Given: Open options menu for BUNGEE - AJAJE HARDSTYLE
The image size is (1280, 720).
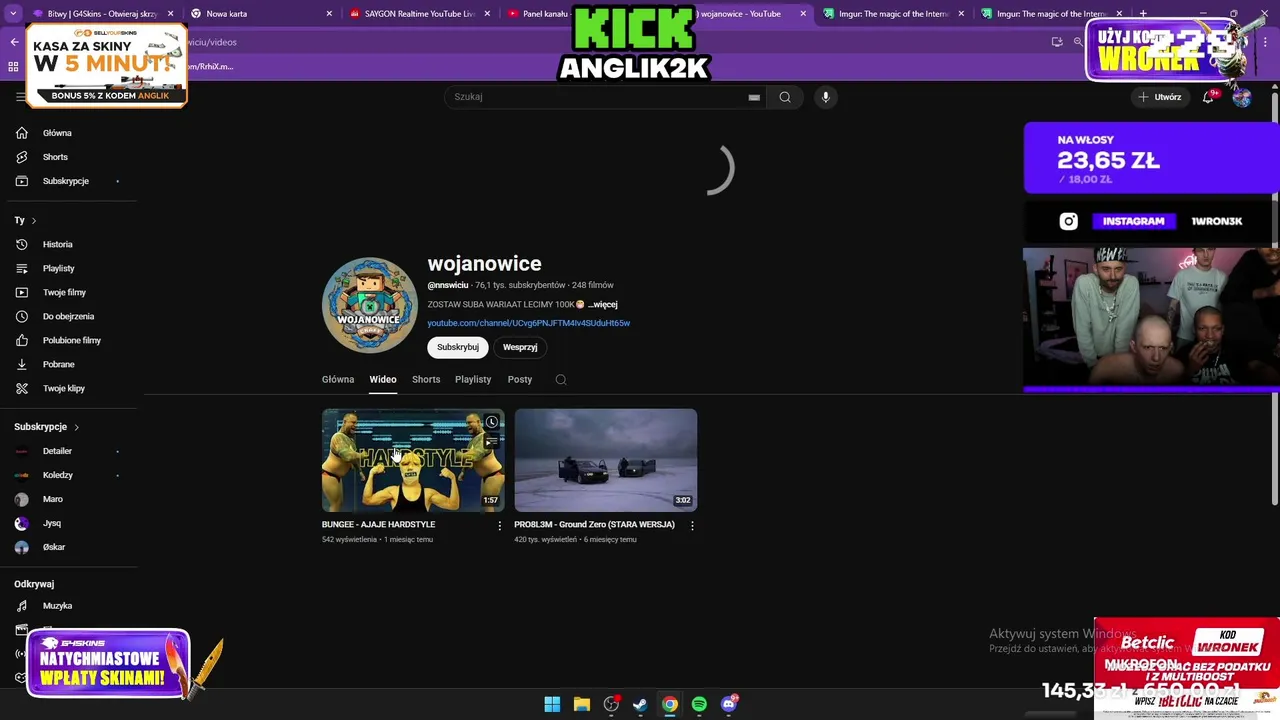Looking at the screenshot, I should 500,525.
